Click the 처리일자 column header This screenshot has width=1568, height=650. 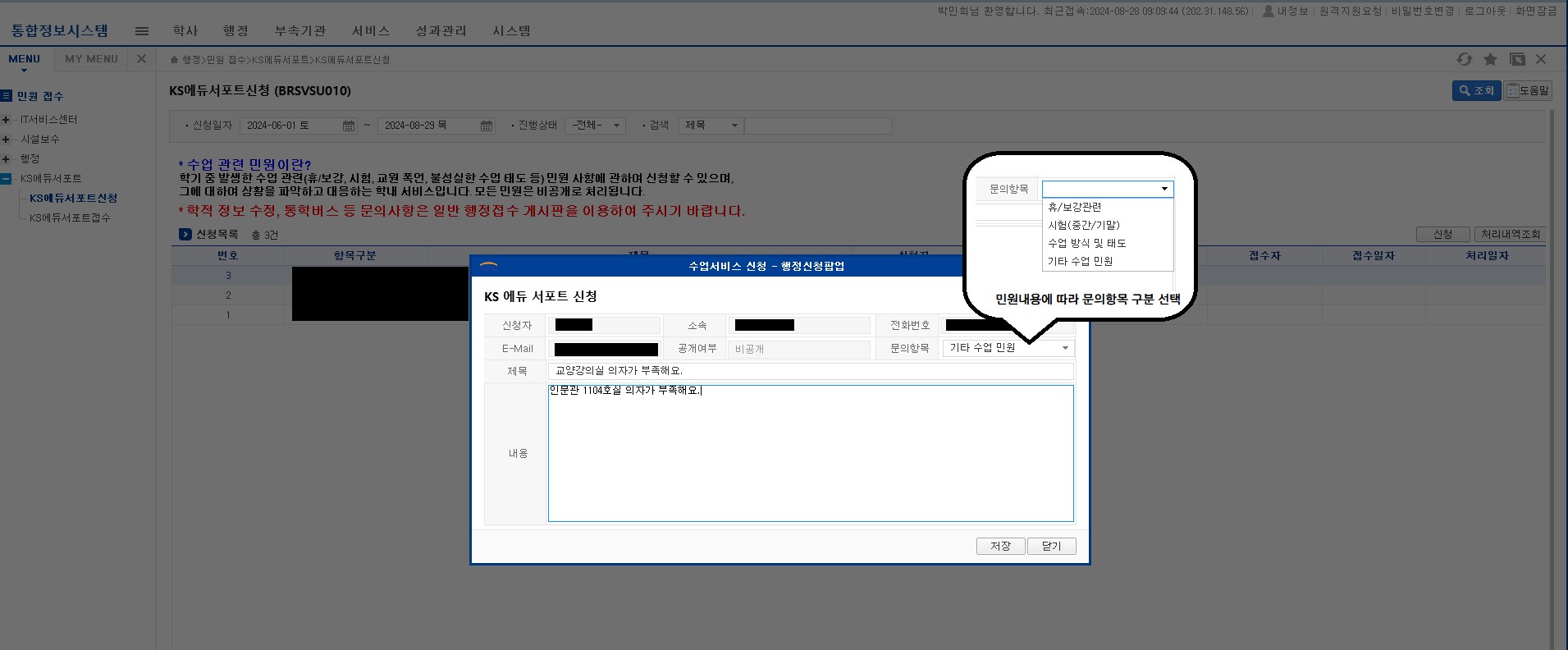1487,256
